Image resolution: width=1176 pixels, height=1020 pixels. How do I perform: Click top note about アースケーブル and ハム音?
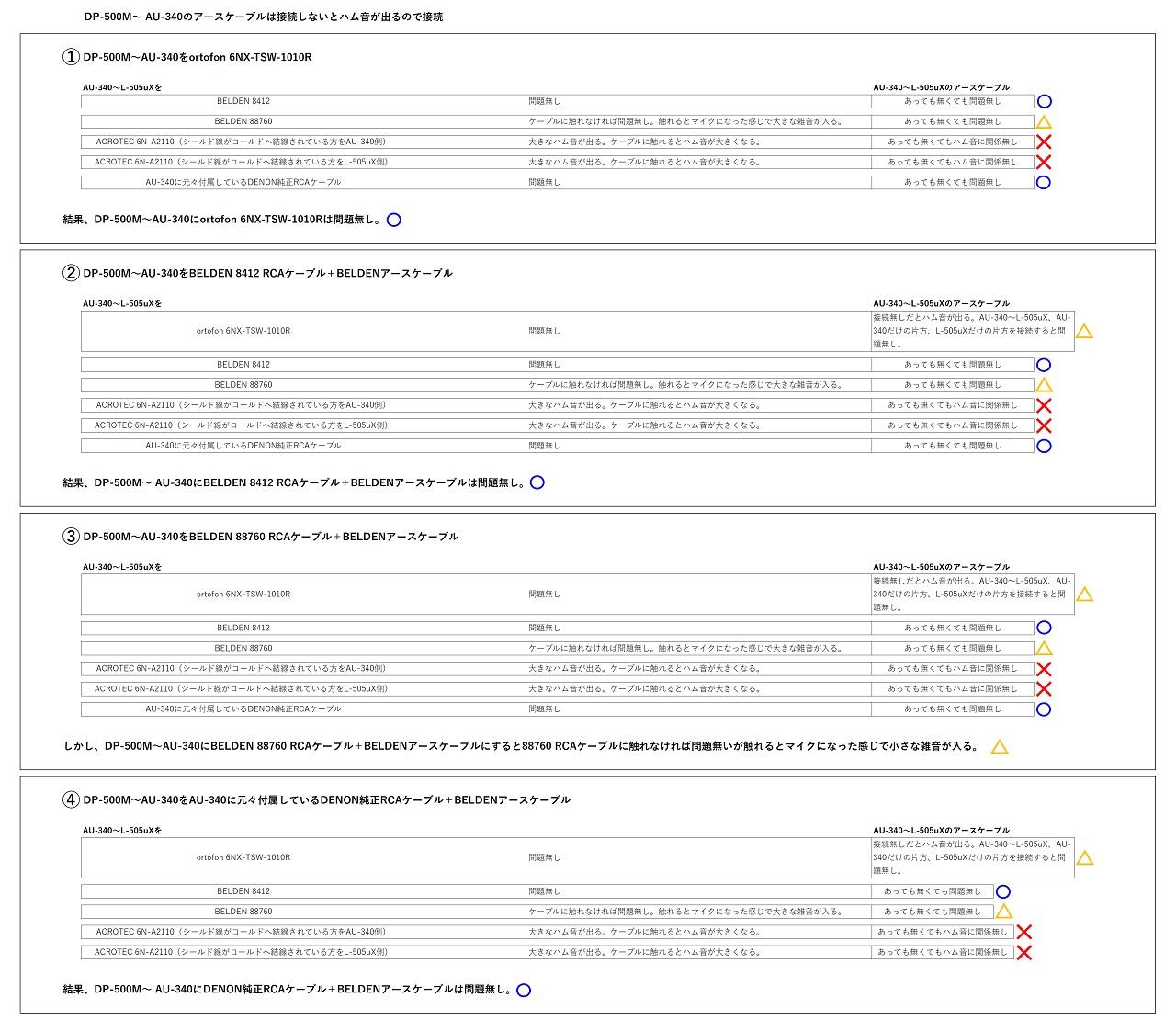pyautogui.click(x=264, y=17)
